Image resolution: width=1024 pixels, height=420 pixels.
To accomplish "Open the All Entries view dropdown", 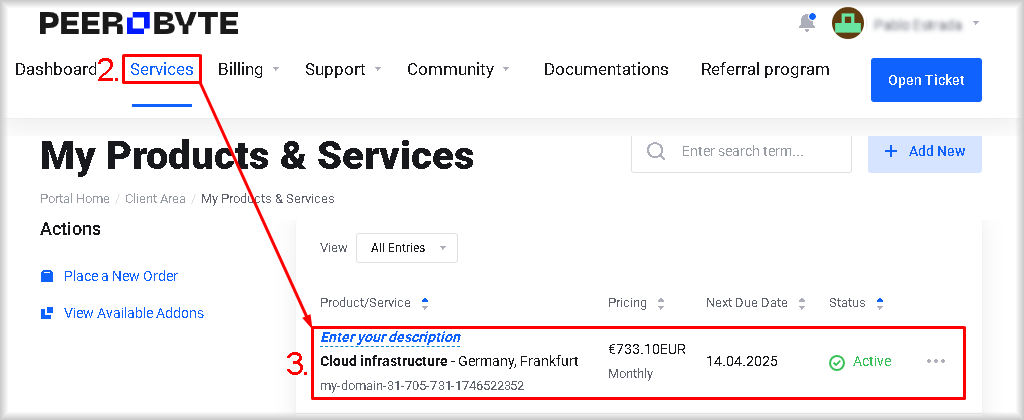I will (406, 248).
